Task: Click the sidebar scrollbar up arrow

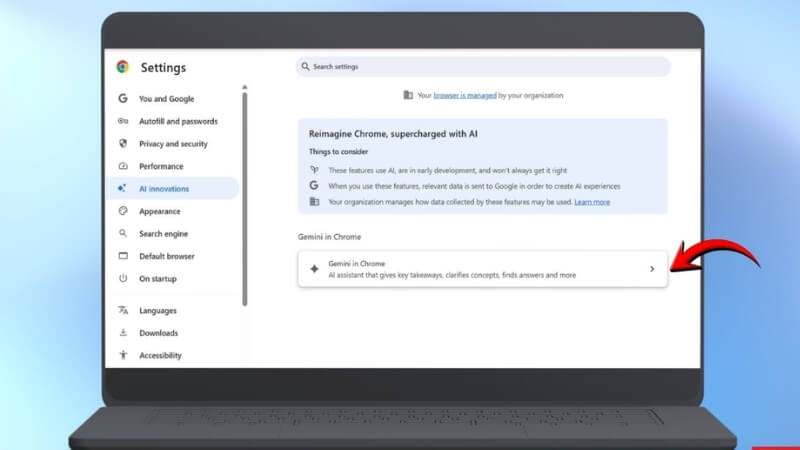Action: [x=245, y=87]
